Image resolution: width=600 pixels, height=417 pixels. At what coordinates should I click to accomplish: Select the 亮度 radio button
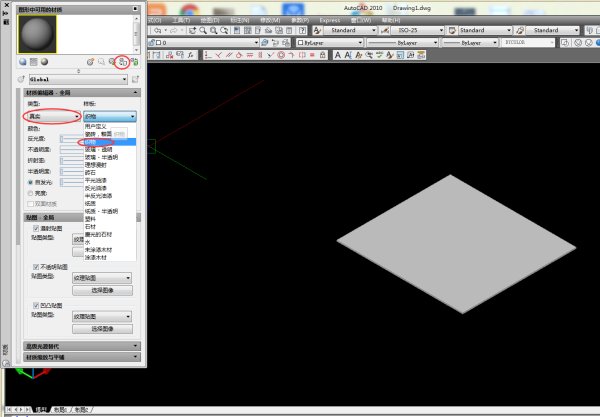(30, 193)
